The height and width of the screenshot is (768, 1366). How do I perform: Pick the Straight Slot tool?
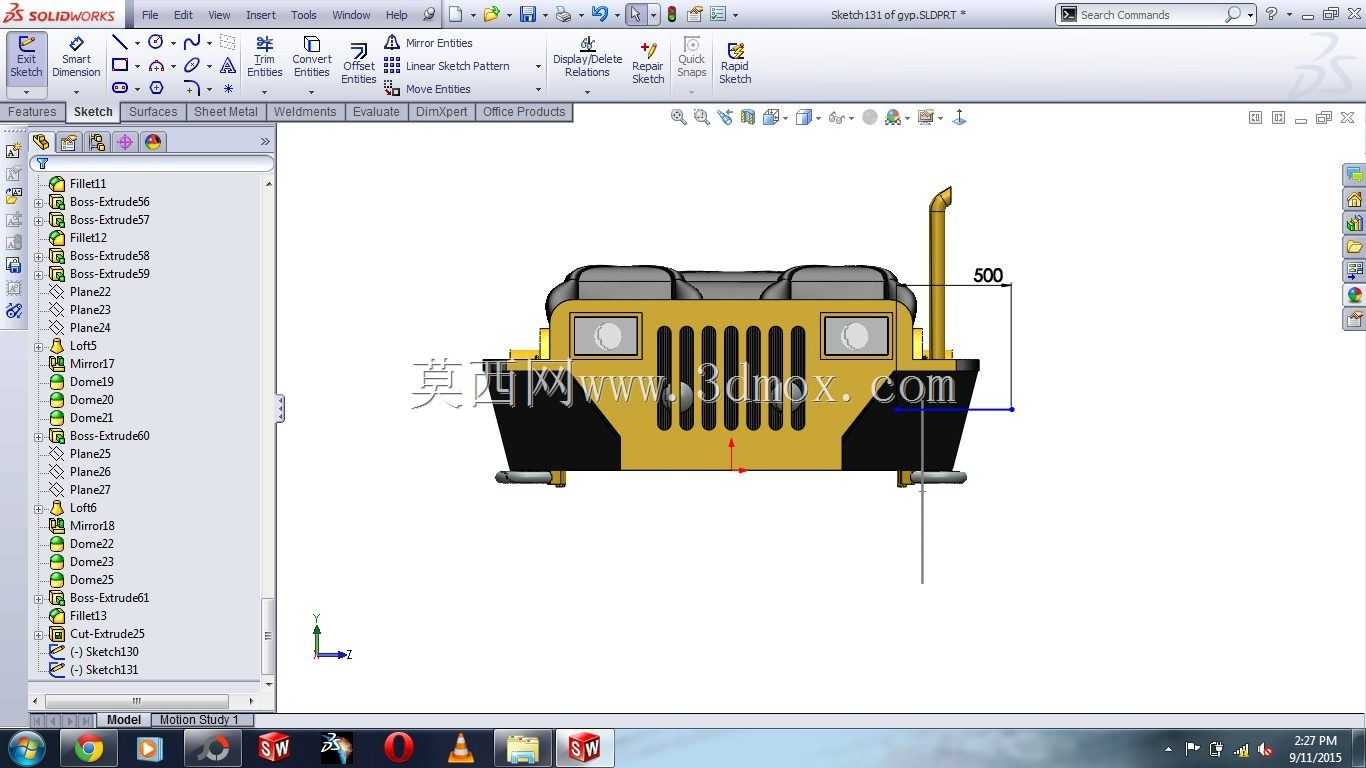coord(119,88)
